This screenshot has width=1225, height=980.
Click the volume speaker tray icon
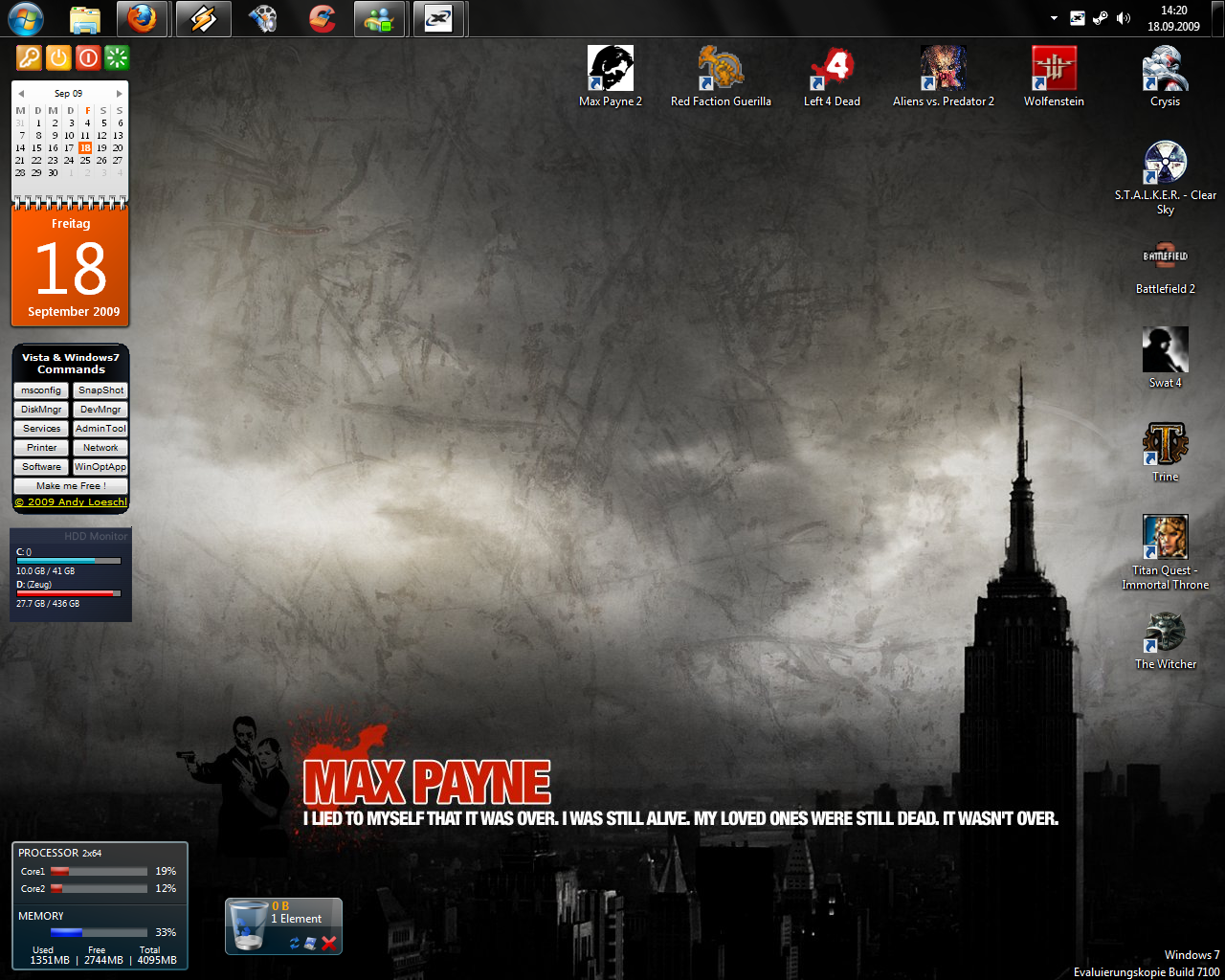point(1124,18)
